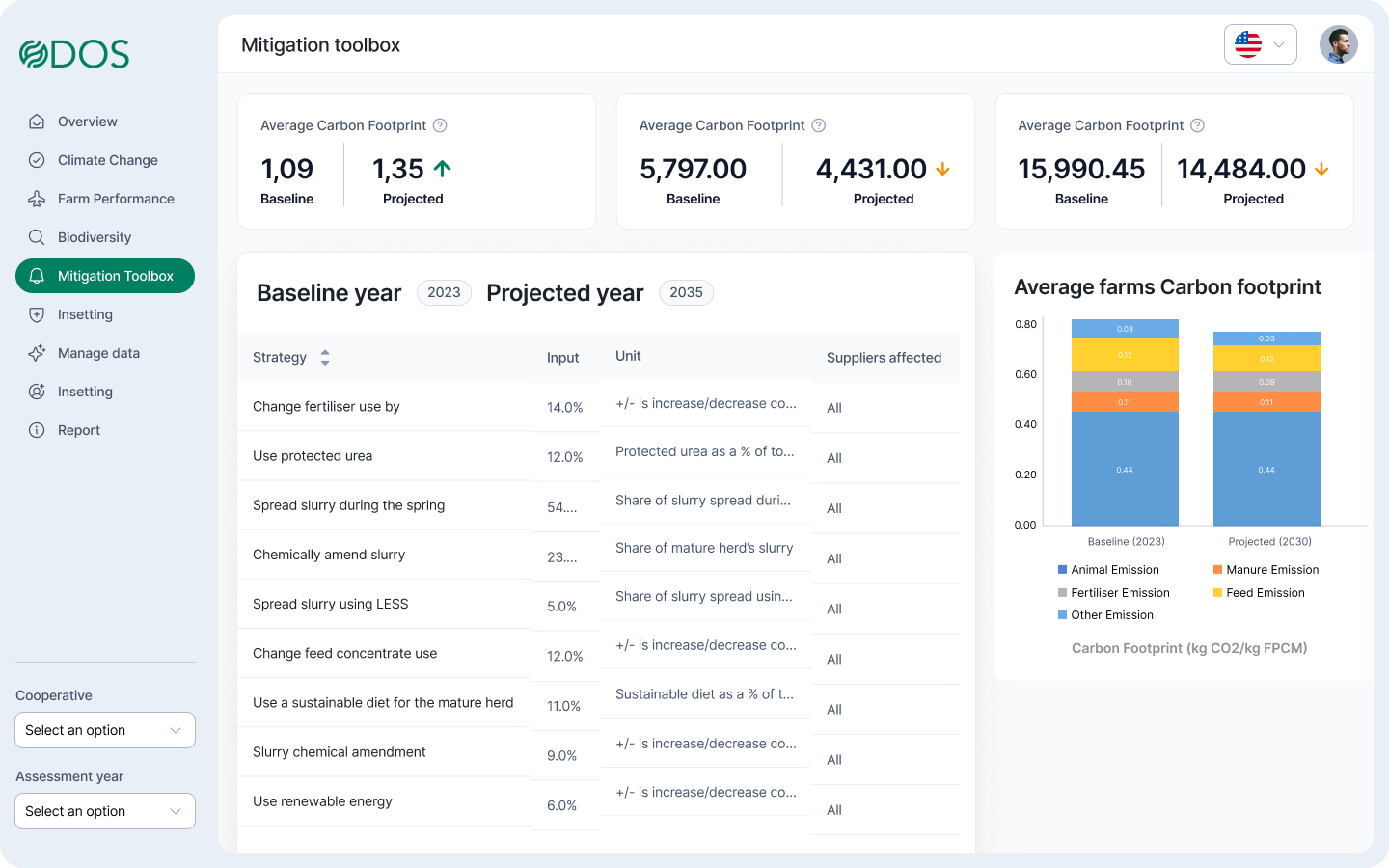Click Fertiliser Emission legend swatch
Screen dimensions: 1389x868
point(1062,593)
